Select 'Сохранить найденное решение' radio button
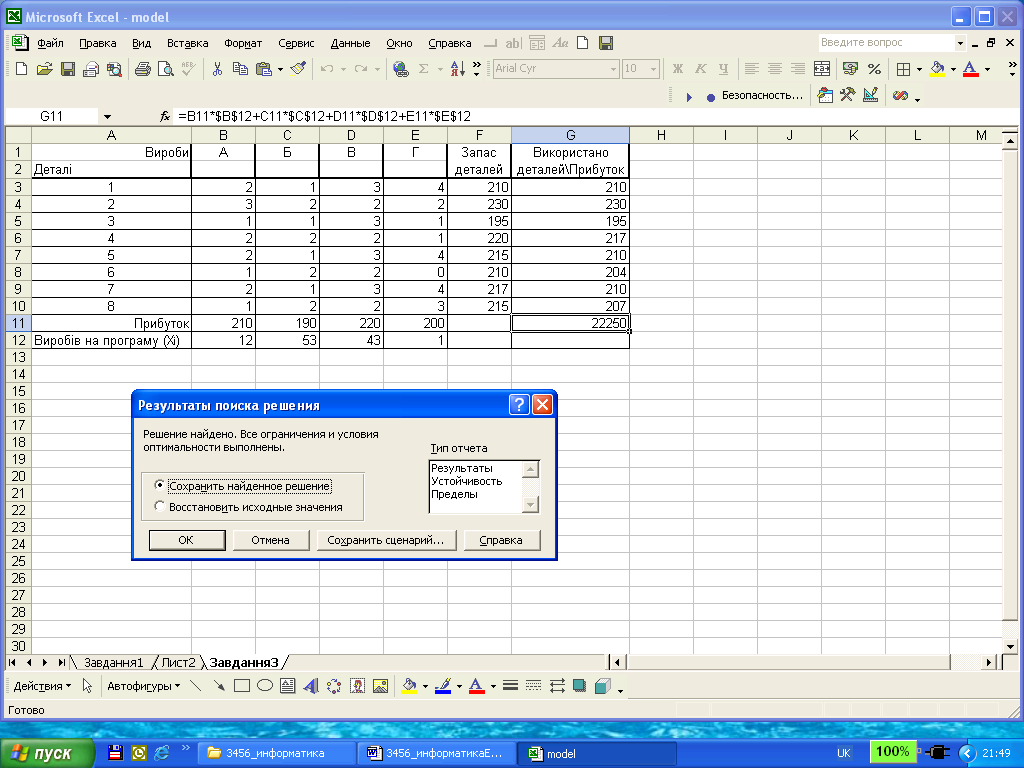This screenshot has height=768, width=1024. click(x=160, y=486)
